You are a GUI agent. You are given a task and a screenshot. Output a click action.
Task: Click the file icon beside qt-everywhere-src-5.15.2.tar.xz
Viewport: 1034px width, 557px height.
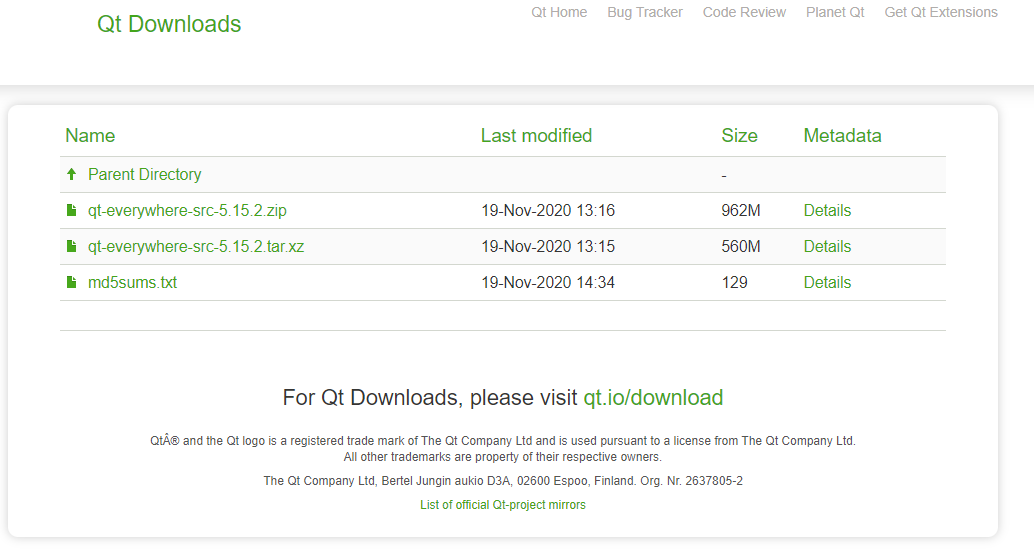(71, 247)
